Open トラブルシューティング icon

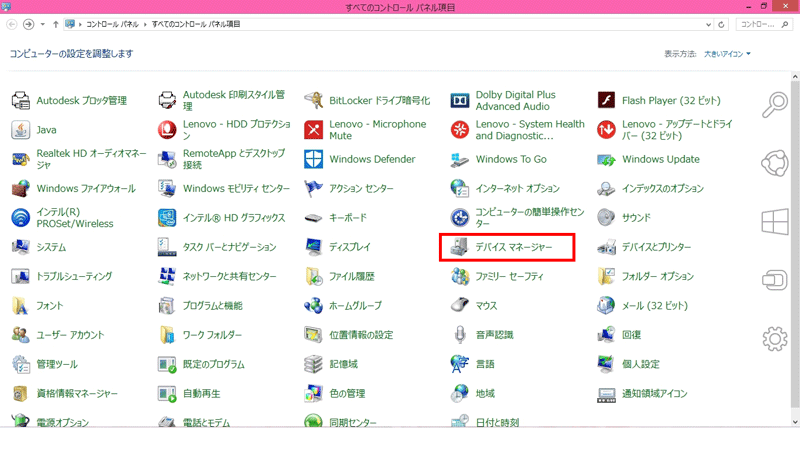[x=20, y=277]
